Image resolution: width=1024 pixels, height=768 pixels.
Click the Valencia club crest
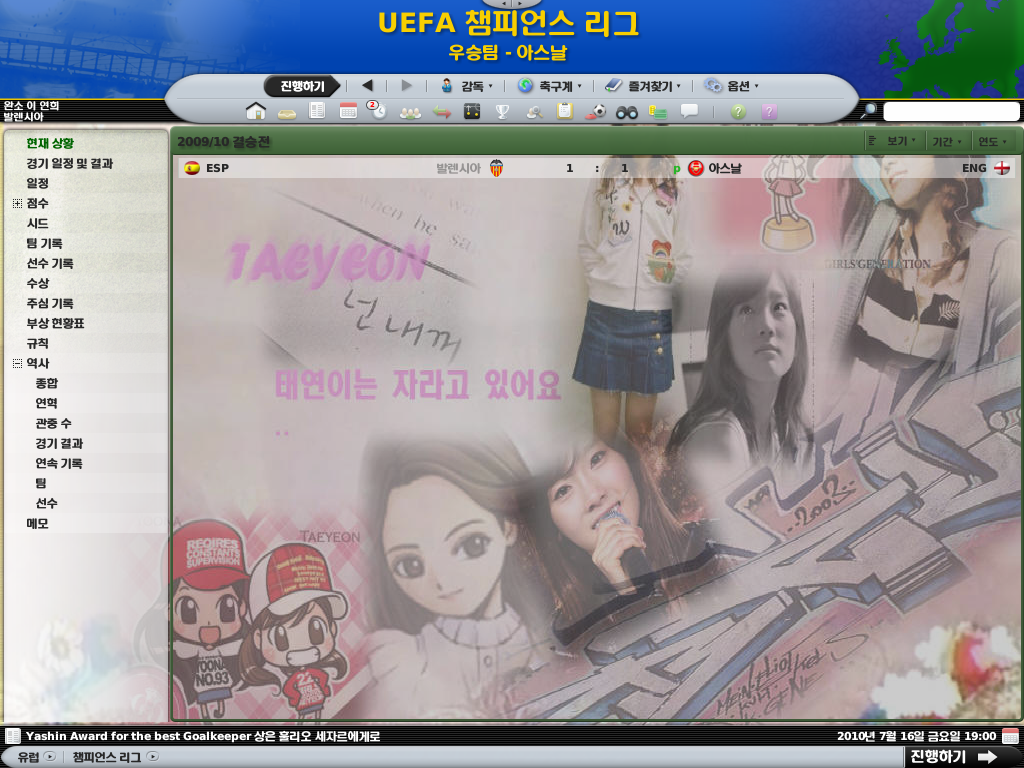coord(496,168)
